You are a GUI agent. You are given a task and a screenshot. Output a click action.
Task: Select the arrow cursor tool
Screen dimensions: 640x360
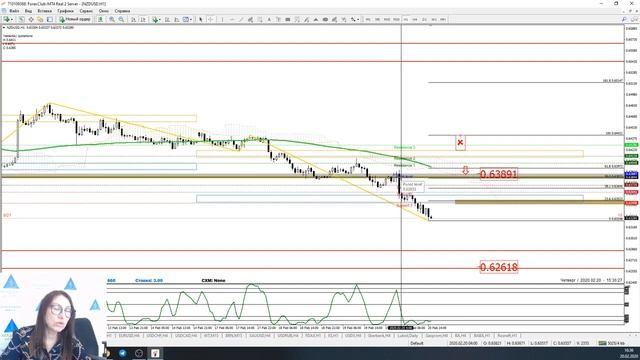coord(200,19)
